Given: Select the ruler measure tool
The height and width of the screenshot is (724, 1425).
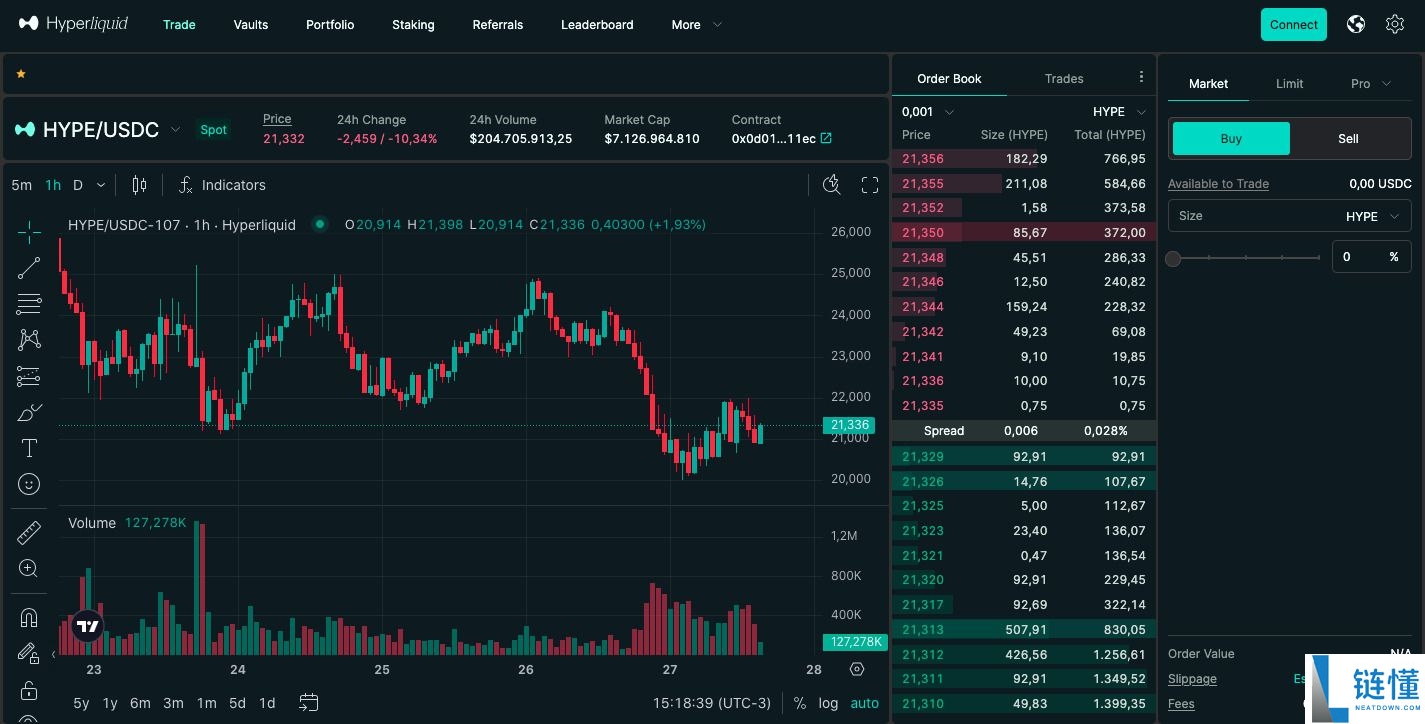Looking at the screenshot, I should coord(29,533).
